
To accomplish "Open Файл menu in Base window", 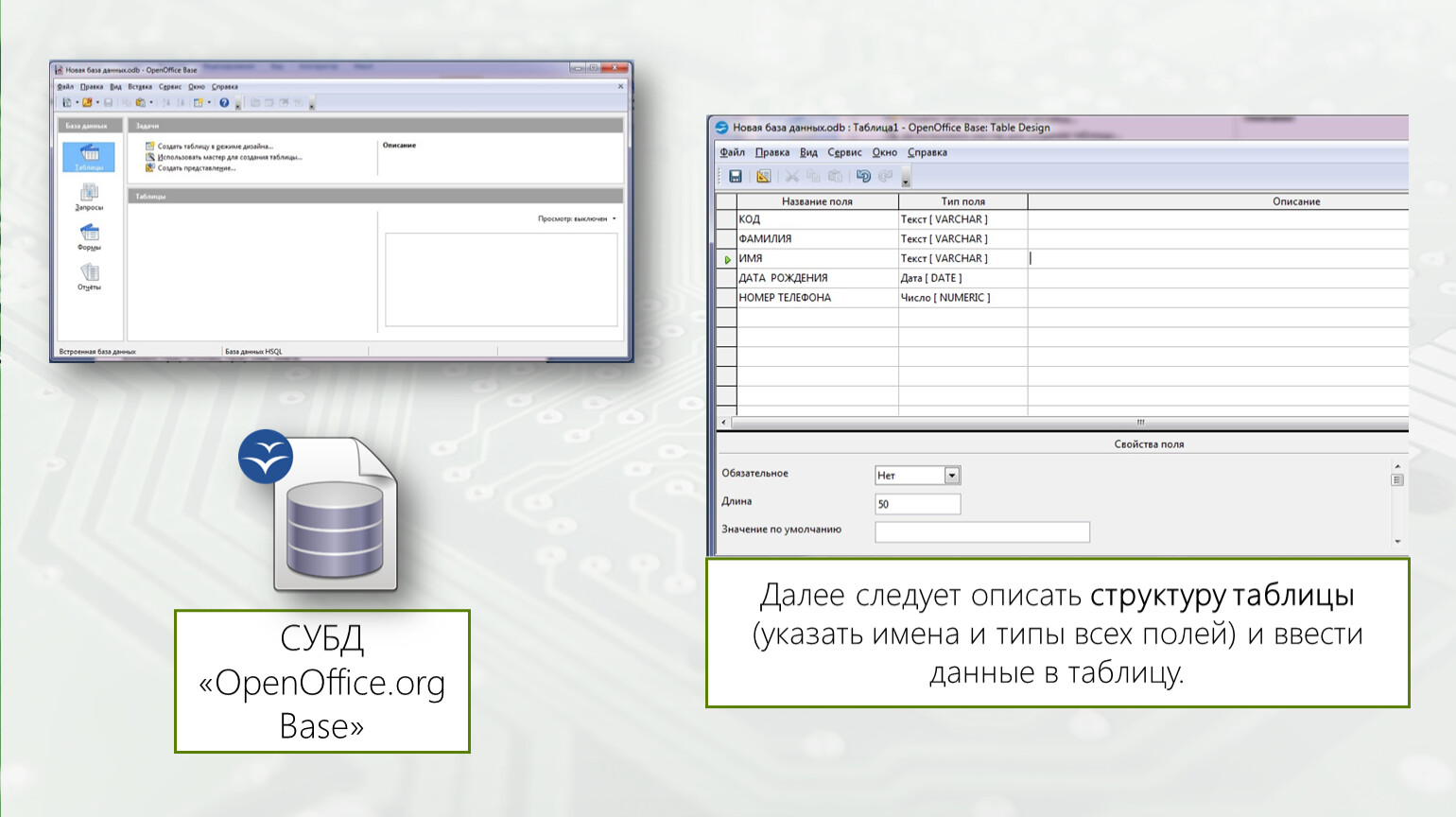I will point(65,87).
